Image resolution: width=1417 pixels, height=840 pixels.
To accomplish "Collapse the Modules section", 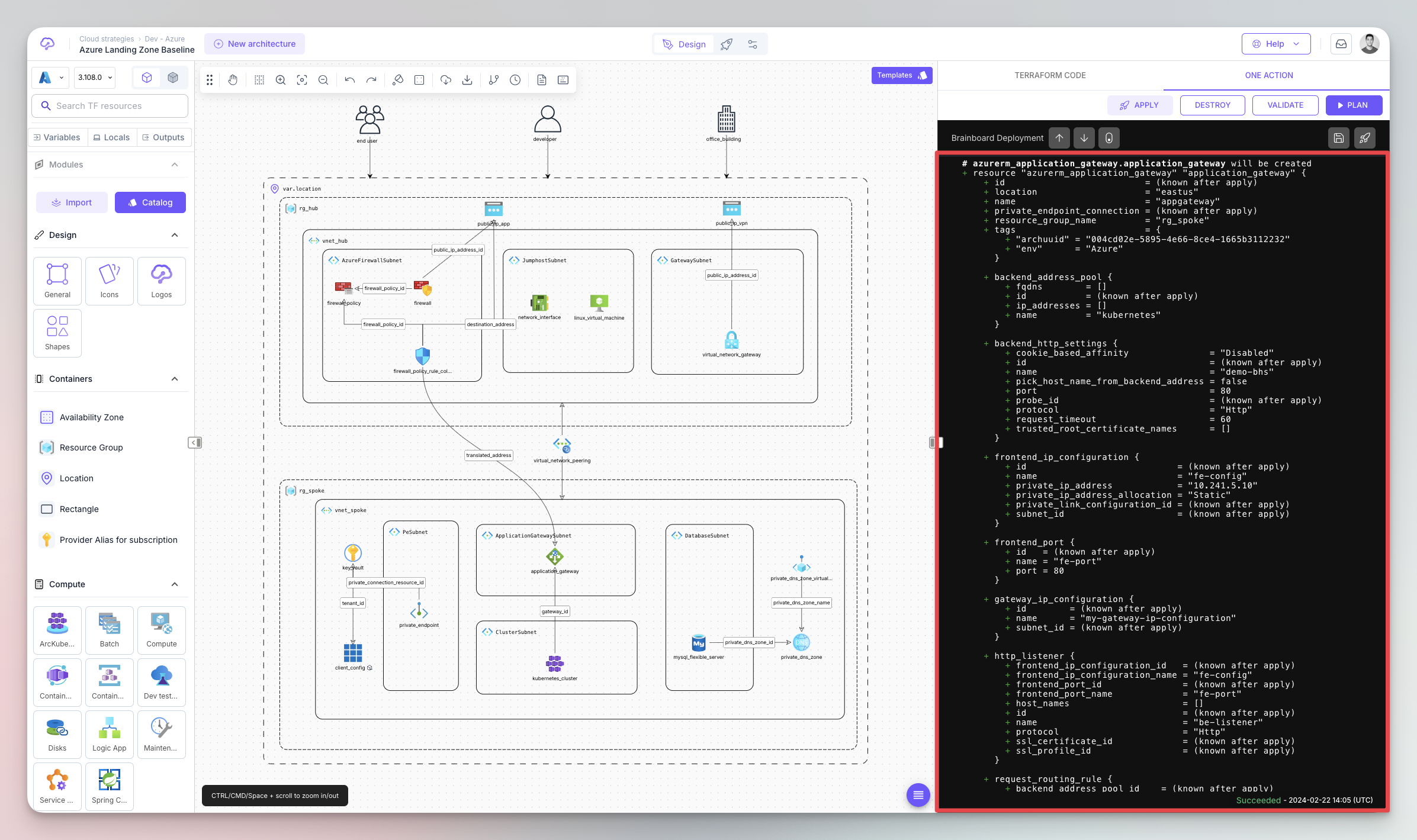I will click(175, 165).
